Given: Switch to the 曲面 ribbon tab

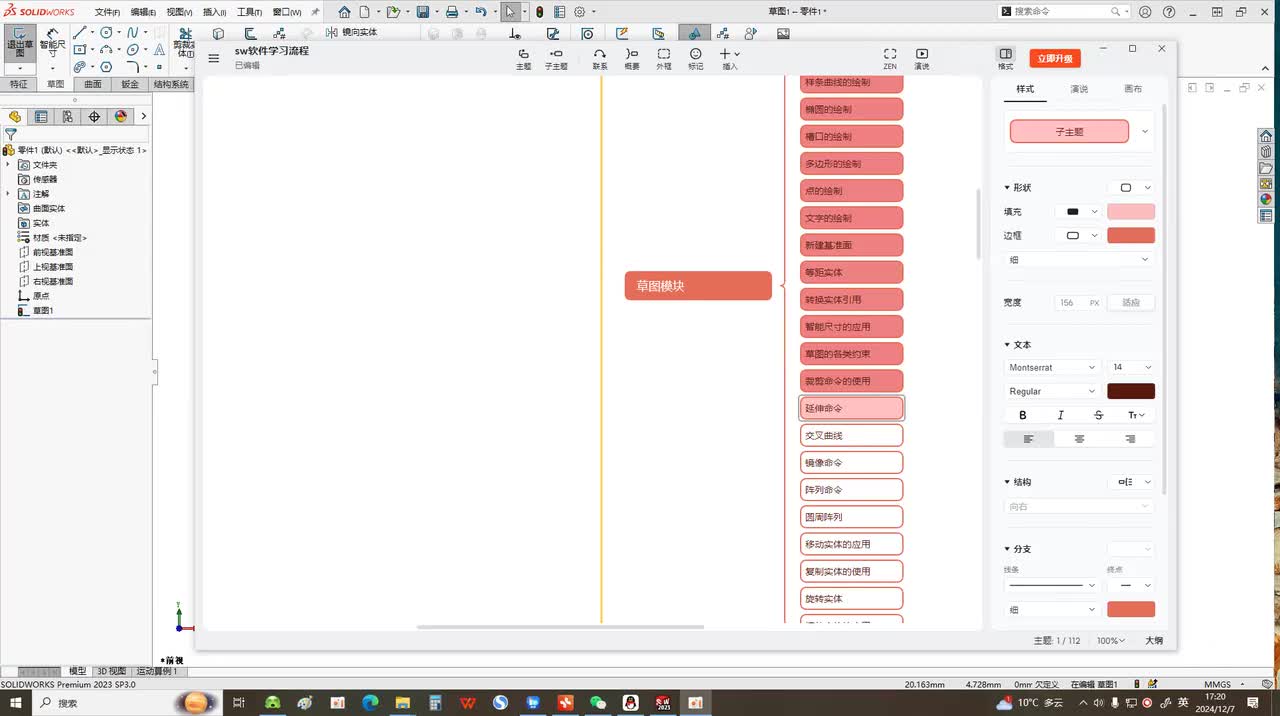Looking at the screenshot, I should coord(93,85).
